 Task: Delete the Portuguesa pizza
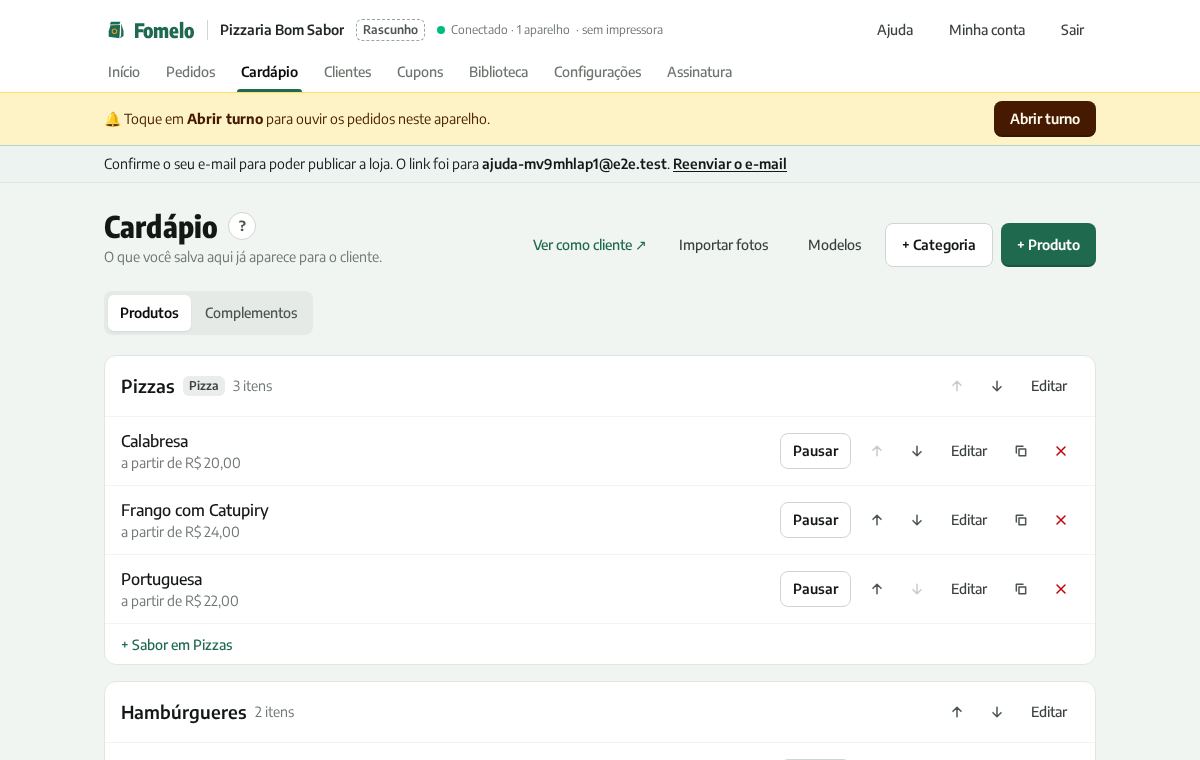[1061, 589]
